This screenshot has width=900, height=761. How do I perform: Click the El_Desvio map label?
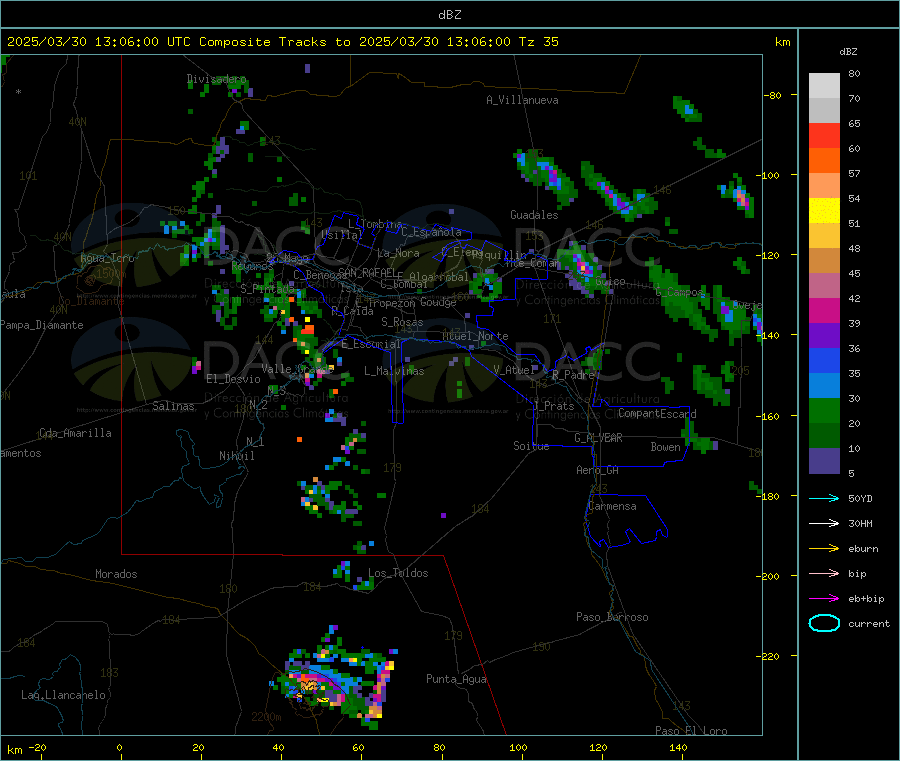tap(233, 379)
